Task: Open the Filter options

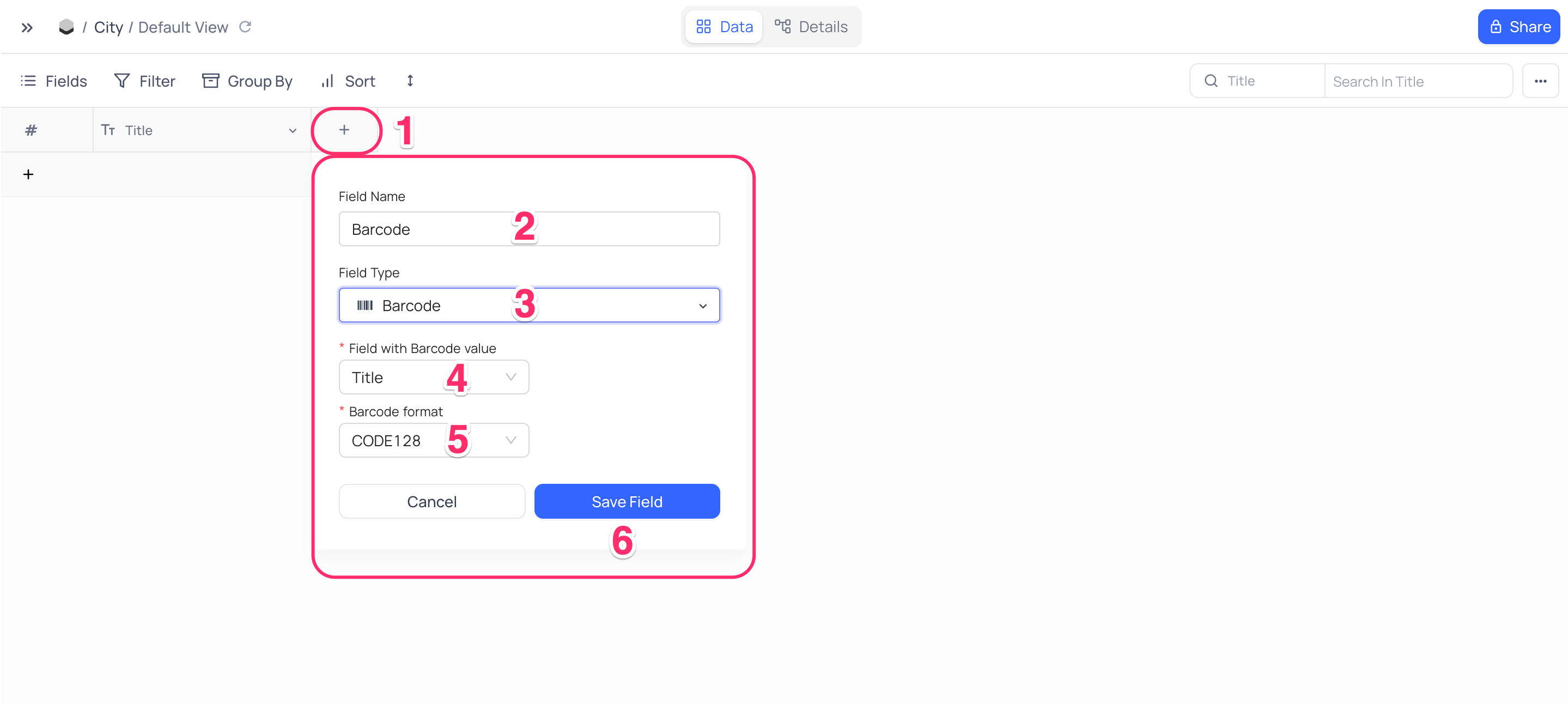Action: pyautogui.click(x=145, y=81)
